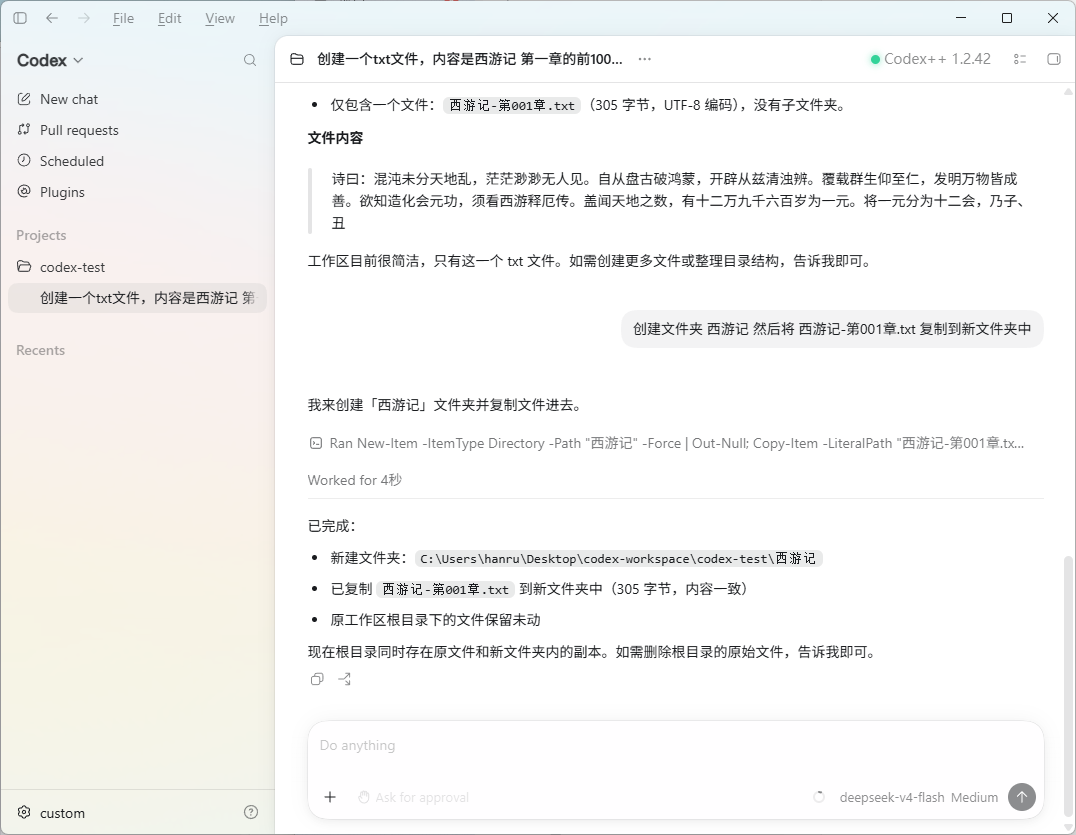This screenshot has width=1076, height=835.
Task: Send message with the up arrow button
Action: pos(1022,797)
